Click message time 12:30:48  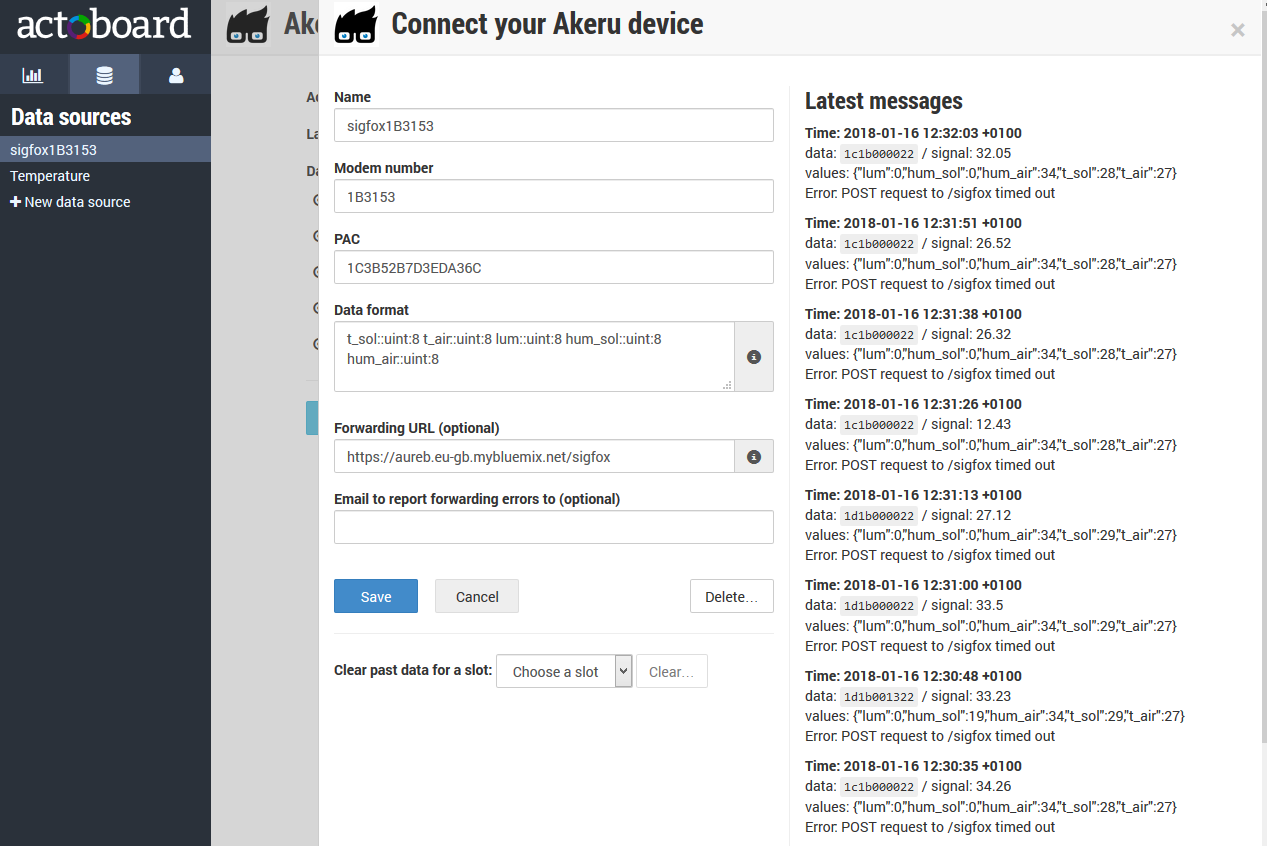[913, 676]
